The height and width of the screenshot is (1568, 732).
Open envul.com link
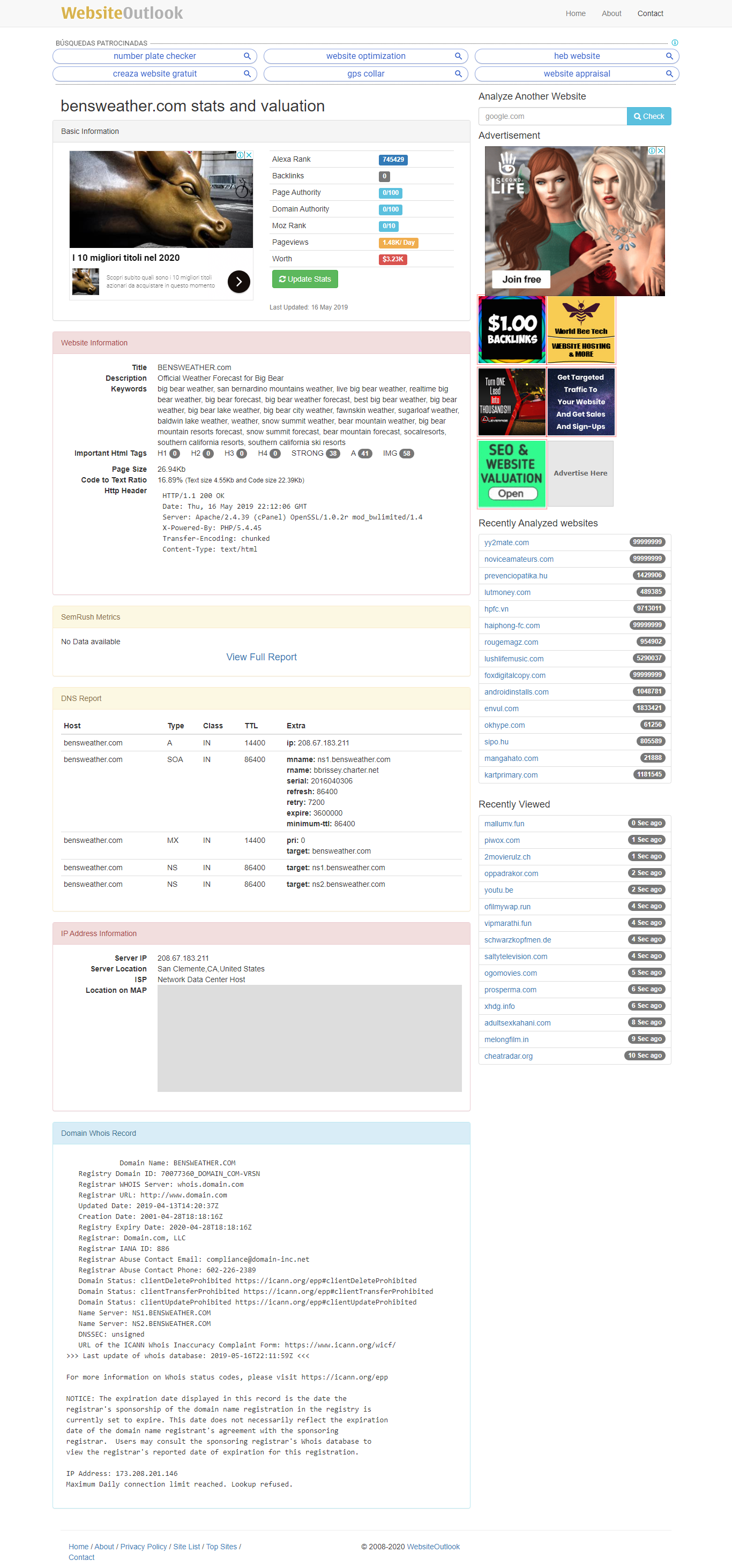point(501,708)
